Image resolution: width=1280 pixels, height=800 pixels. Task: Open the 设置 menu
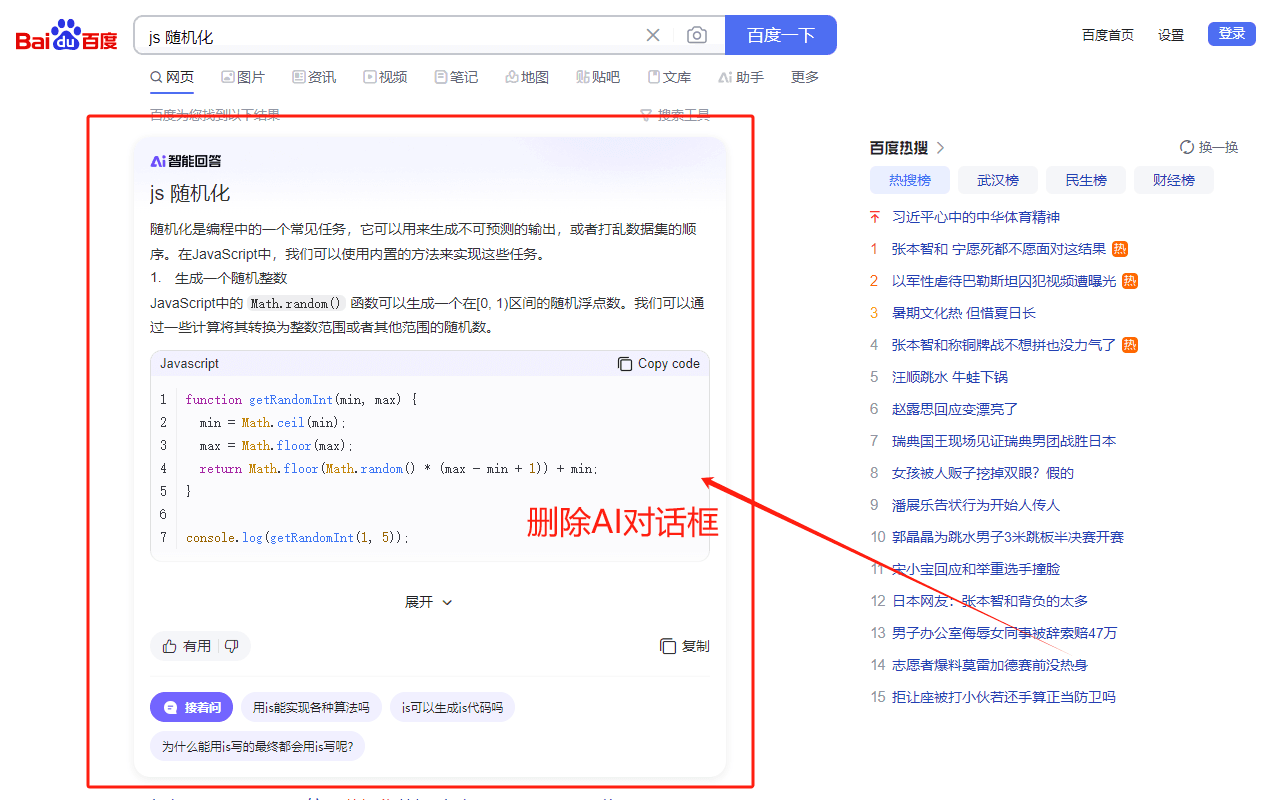[x=1171, y=35]
